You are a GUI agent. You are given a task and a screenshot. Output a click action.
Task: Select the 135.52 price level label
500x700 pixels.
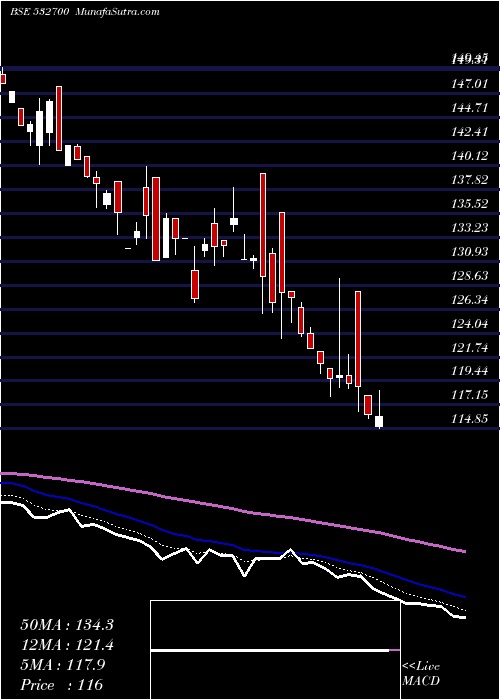(469, 204)
